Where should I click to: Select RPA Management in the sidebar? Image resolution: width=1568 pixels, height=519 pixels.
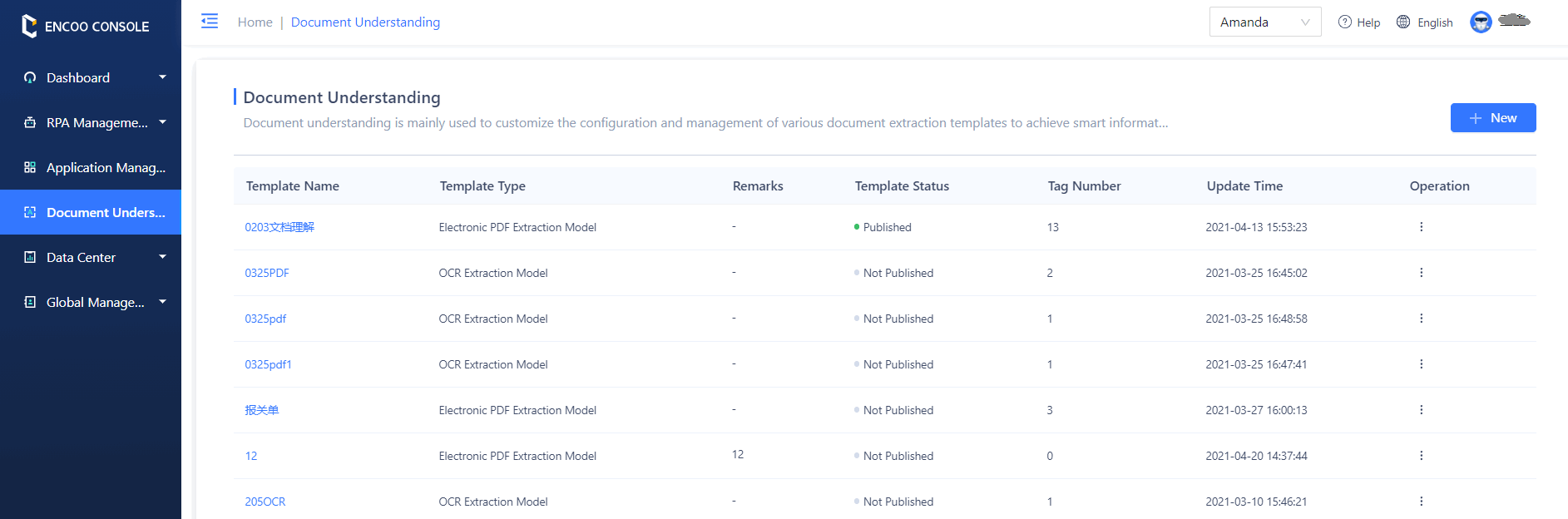[91, 122]
